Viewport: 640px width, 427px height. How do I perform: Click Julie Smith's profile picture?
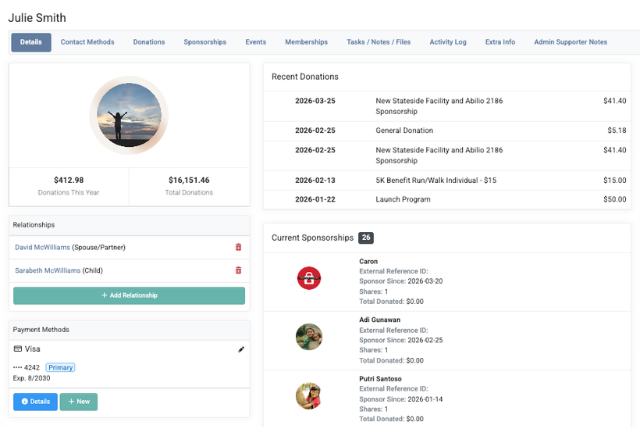(129, 116)
